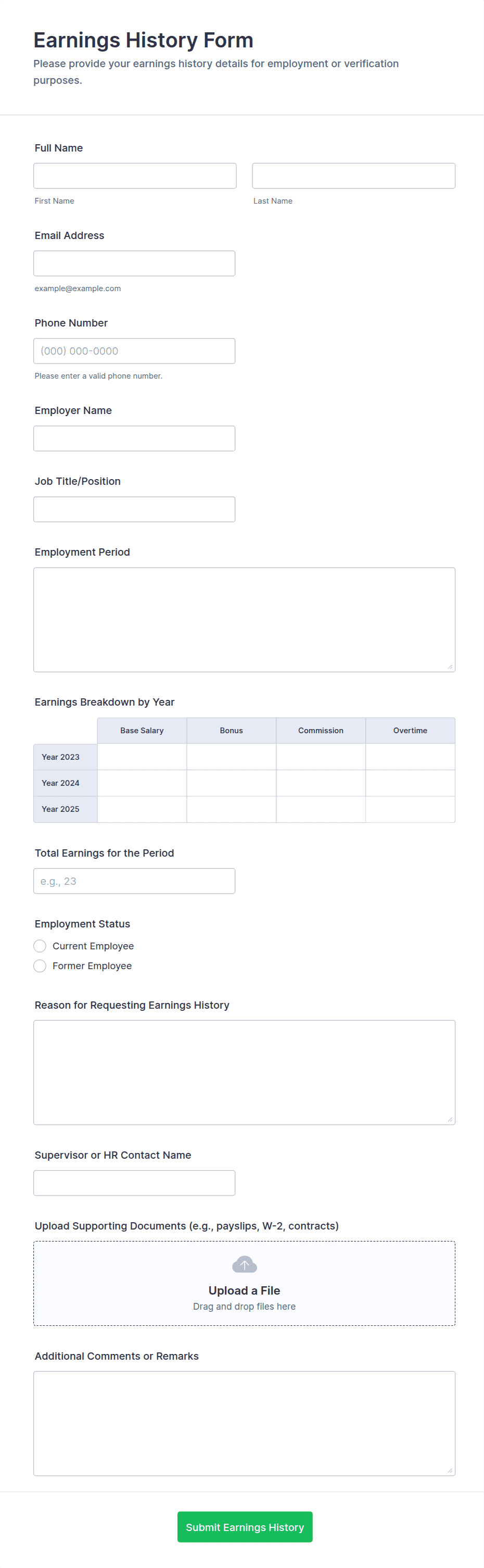Select Current Employee radio button
This screenshot has height=1568, width=484.
[x=40, y=946]
